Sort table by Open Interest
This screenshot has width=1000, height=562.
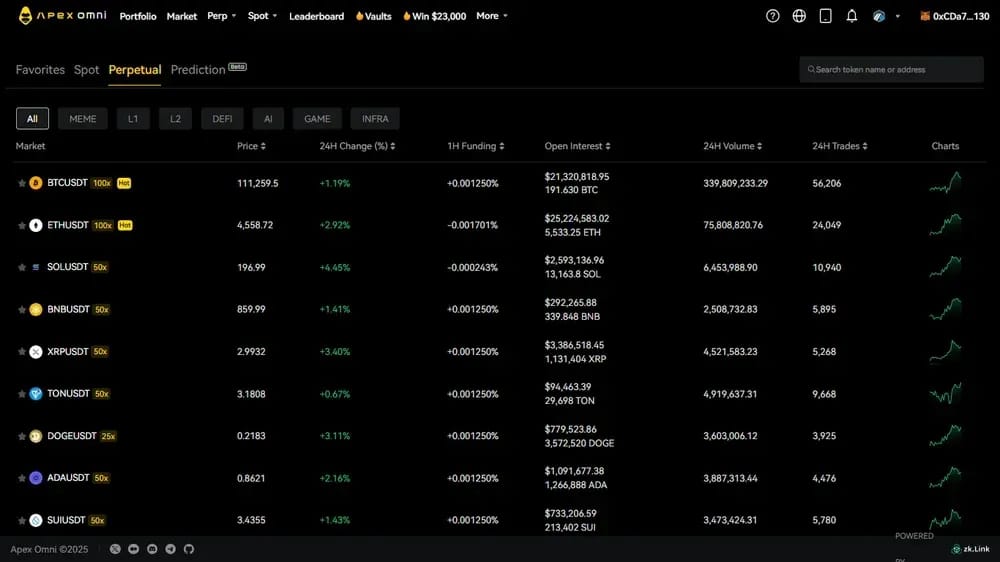[577, 146]
